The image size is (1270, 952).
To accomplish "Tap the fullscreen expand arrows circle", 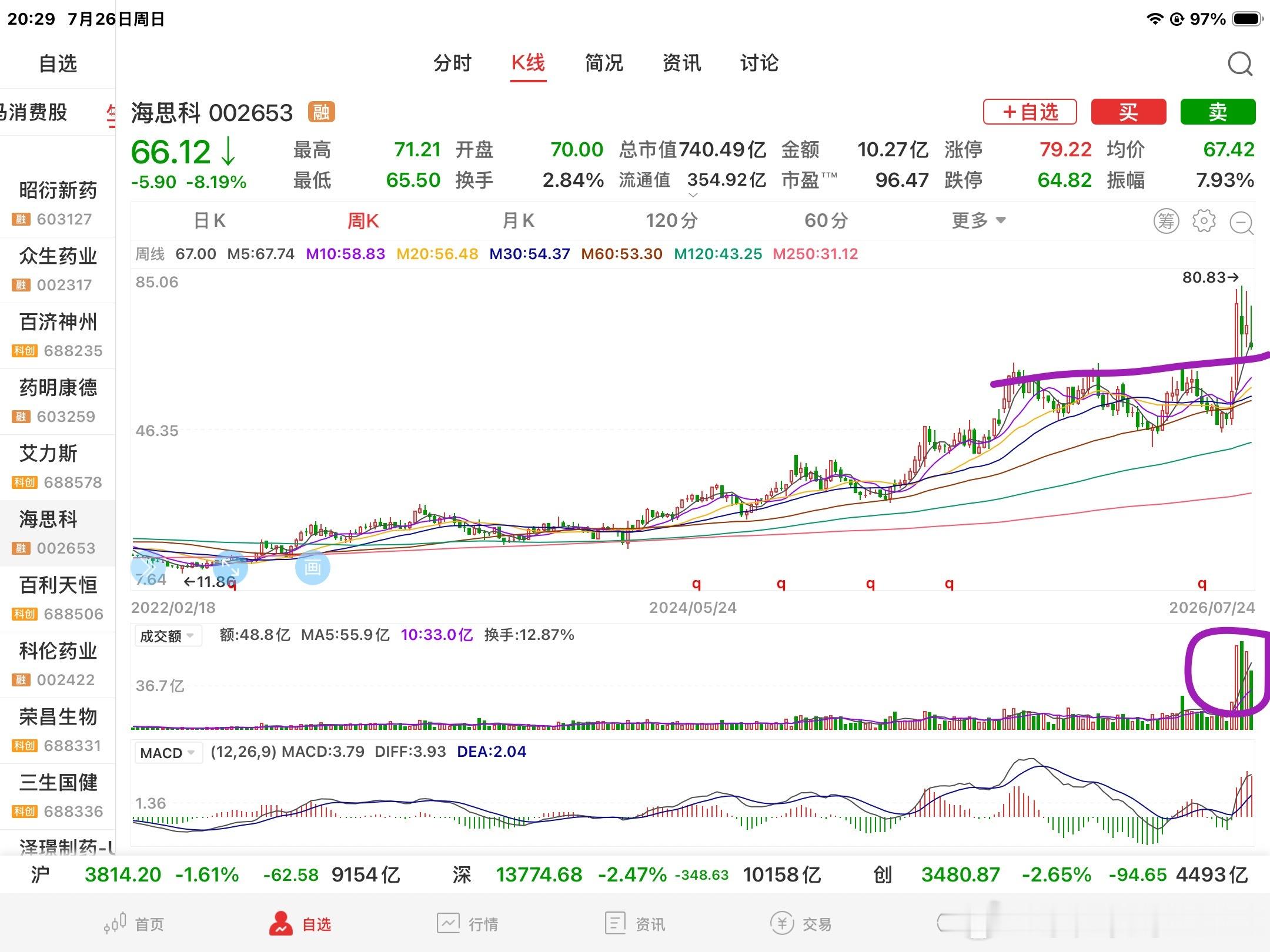I will point(230,568).
